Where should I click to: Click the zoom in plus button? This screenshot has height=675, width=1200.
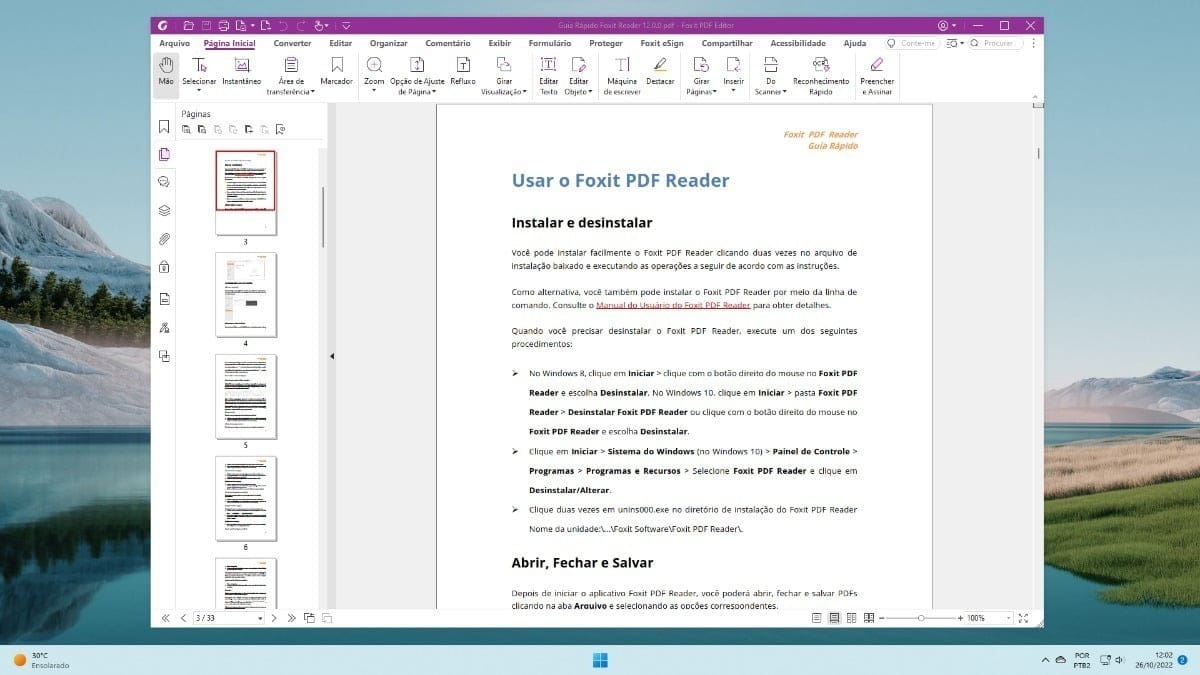tap(960, 618)
